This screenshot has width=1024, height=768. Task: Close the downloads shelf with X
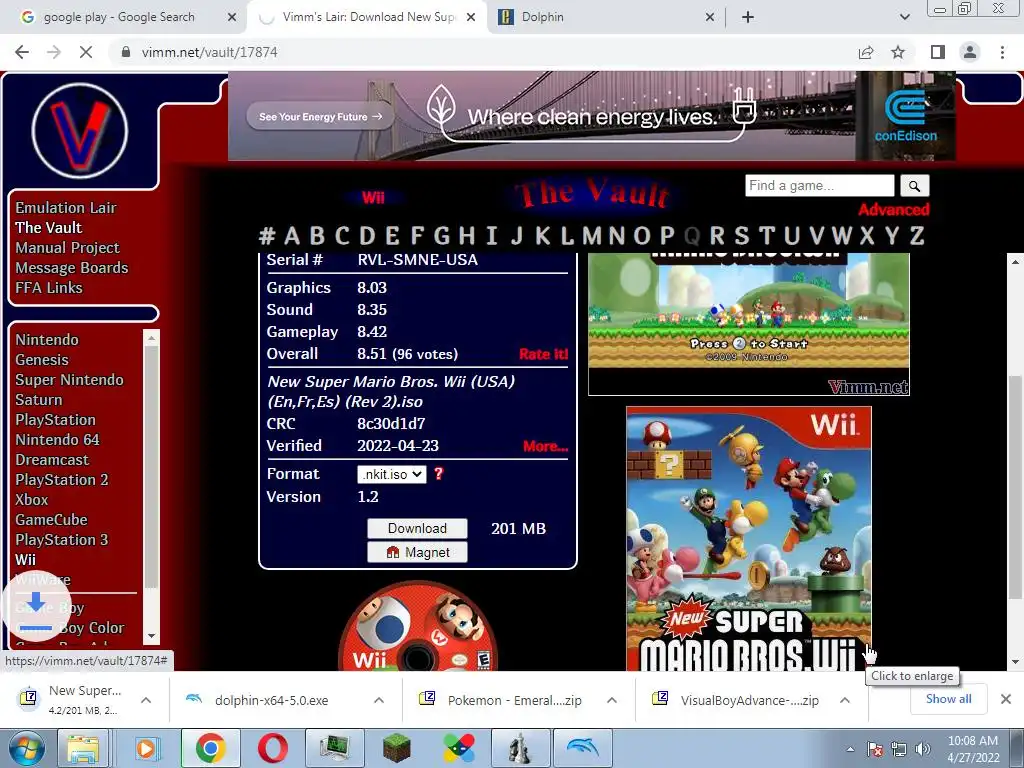1006,699
